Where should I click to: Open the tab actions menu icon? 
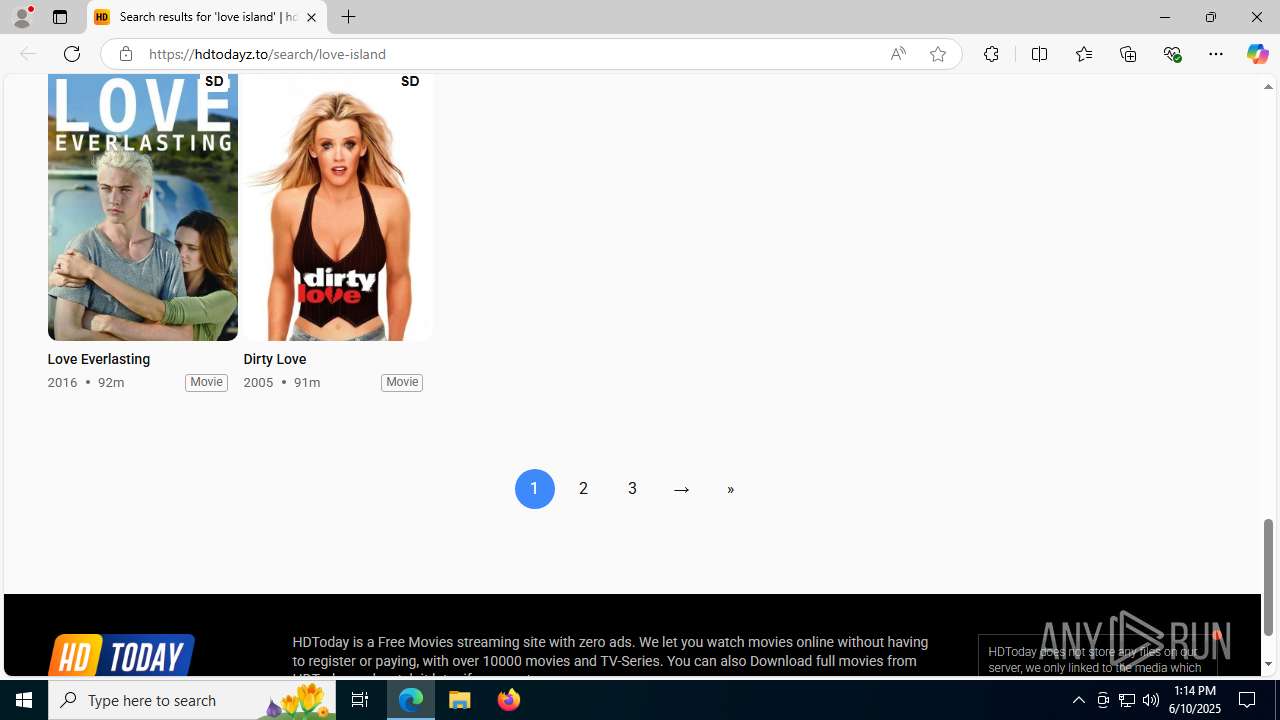pos(60,17)
